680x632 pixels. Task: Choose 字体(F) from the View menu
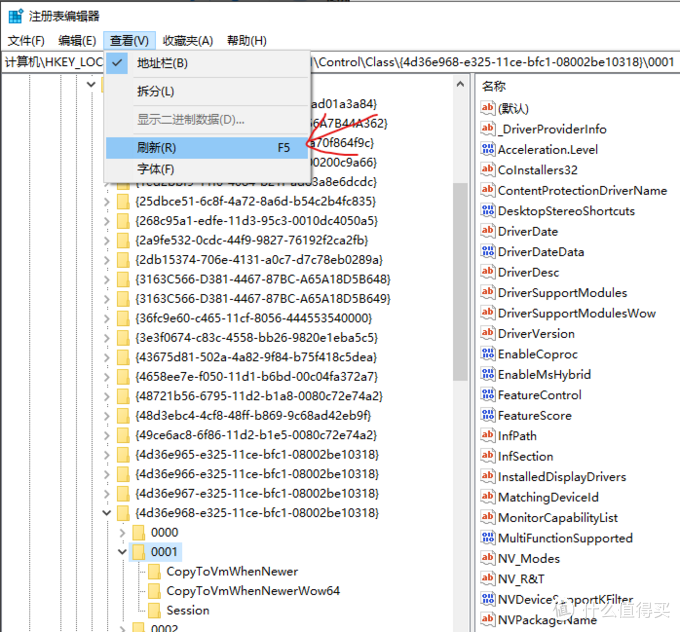207,169
